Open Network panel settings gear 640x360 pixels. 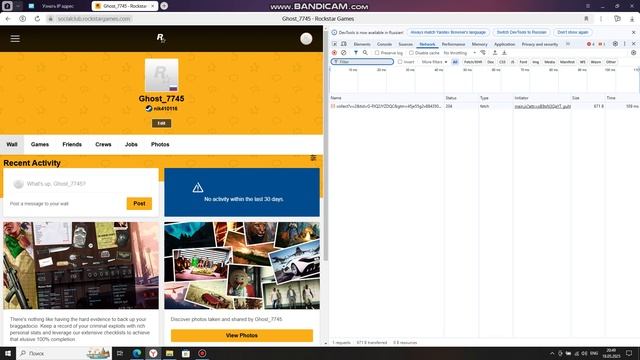pos(633,53)
